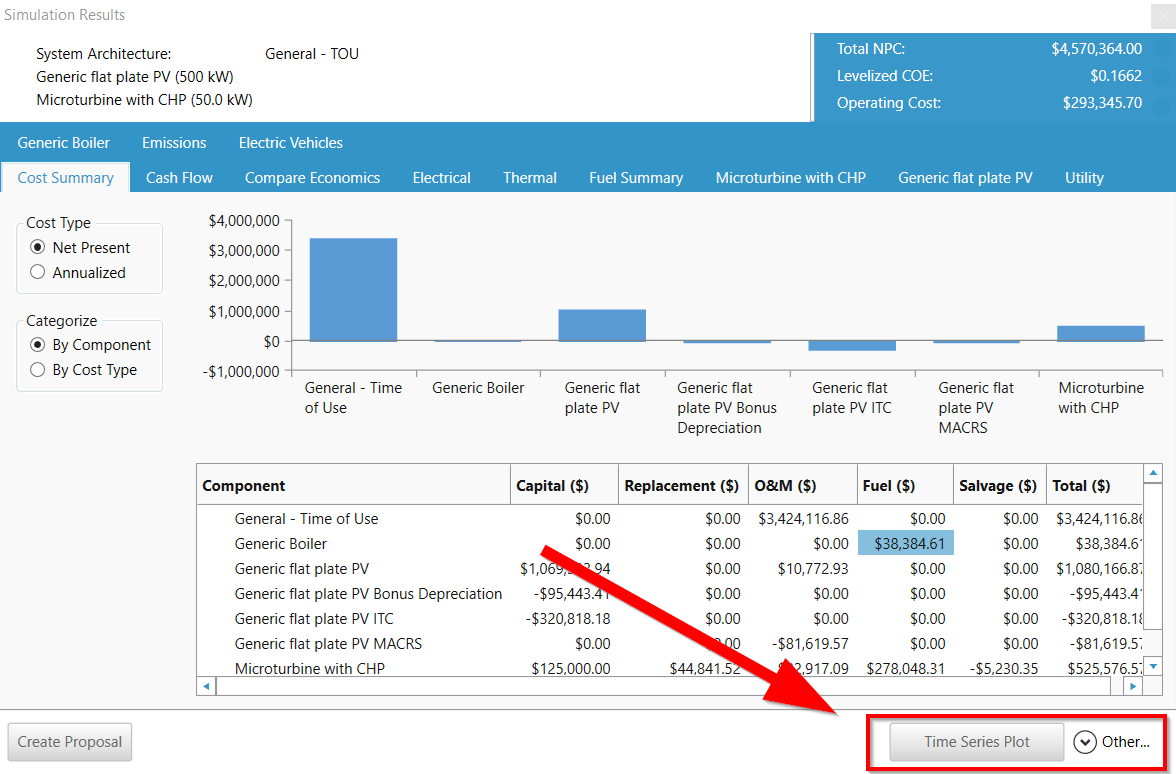1176x774 pixels.
Task: Open the Emissions tab
Action: click(x=174, y=143)
